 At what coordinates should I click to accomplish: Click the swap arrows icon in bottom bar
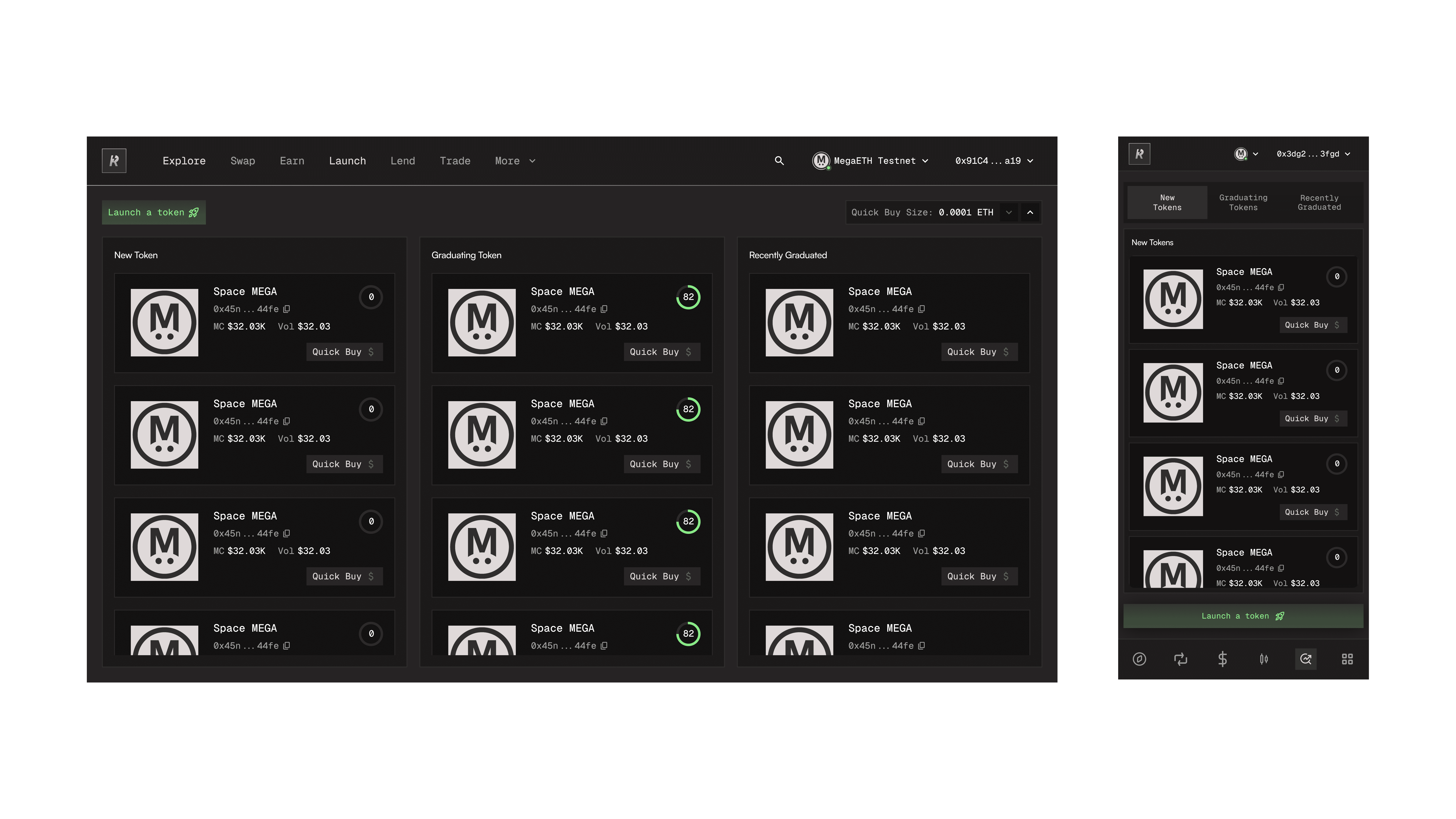coord(1181,659)
